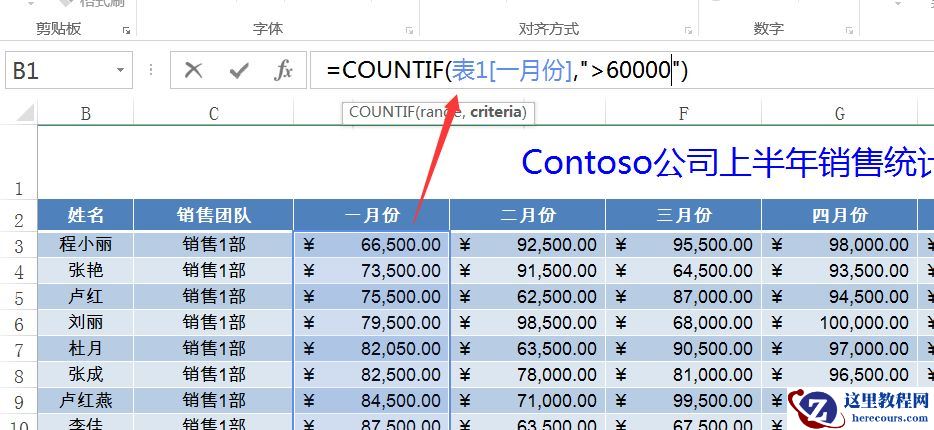Select February value 92,500.00

[x=528, y=244]
